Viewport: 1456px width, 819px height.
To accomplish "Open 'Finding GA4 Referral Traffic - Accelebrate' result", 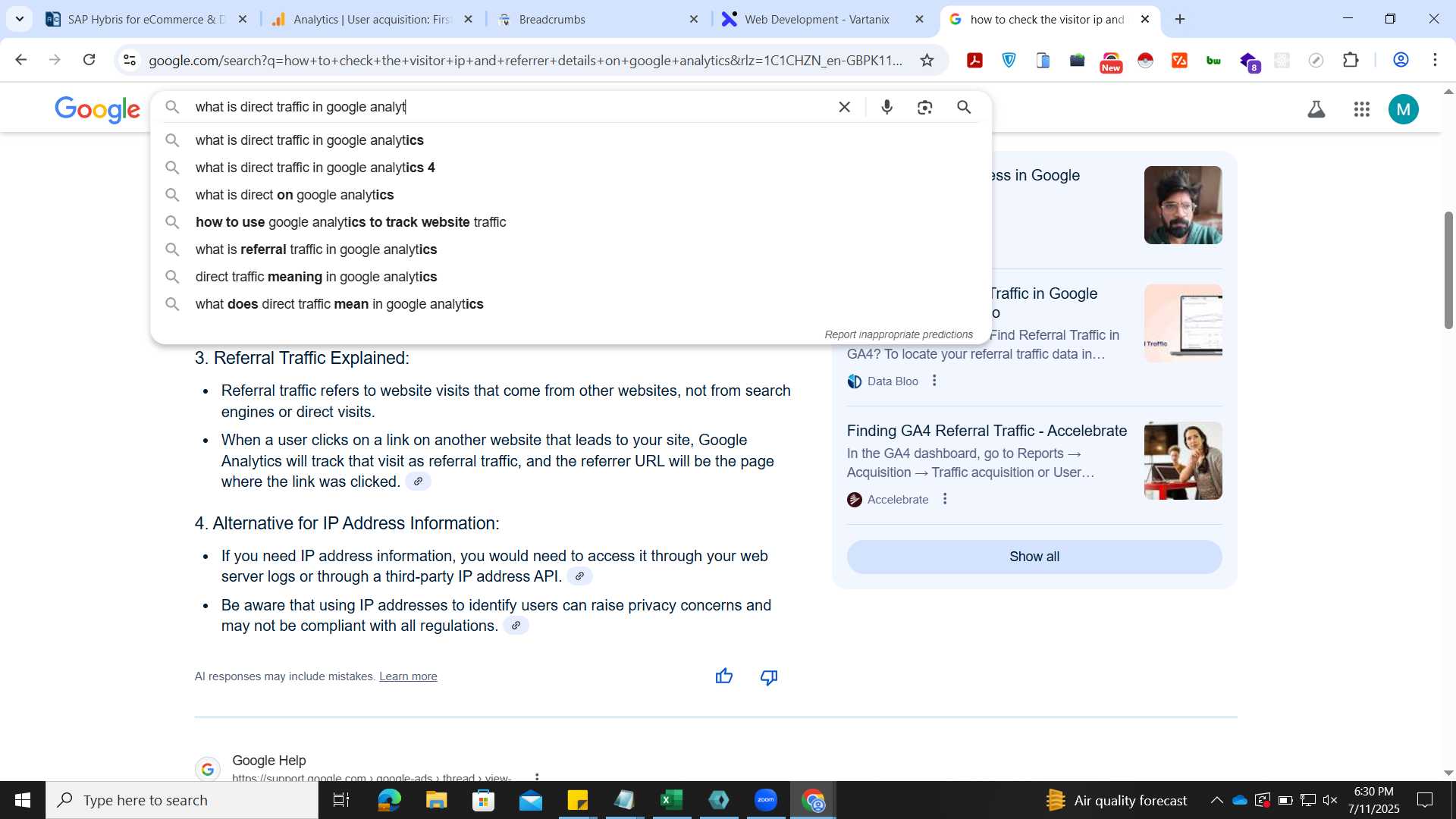I will point(987,431).
